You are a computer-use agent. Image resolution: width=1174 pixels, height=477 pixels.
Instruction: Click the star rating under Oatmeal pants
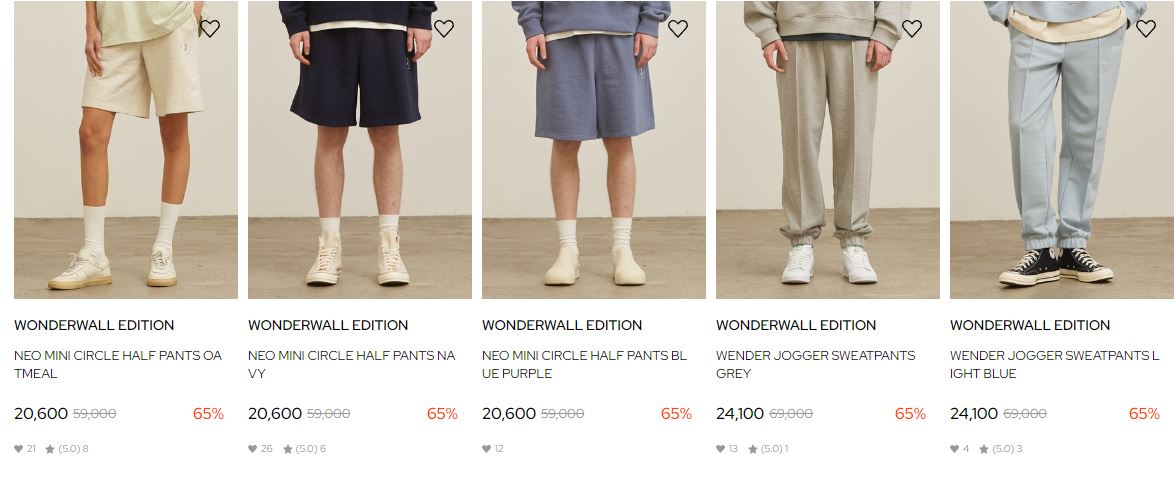[67, 449]
